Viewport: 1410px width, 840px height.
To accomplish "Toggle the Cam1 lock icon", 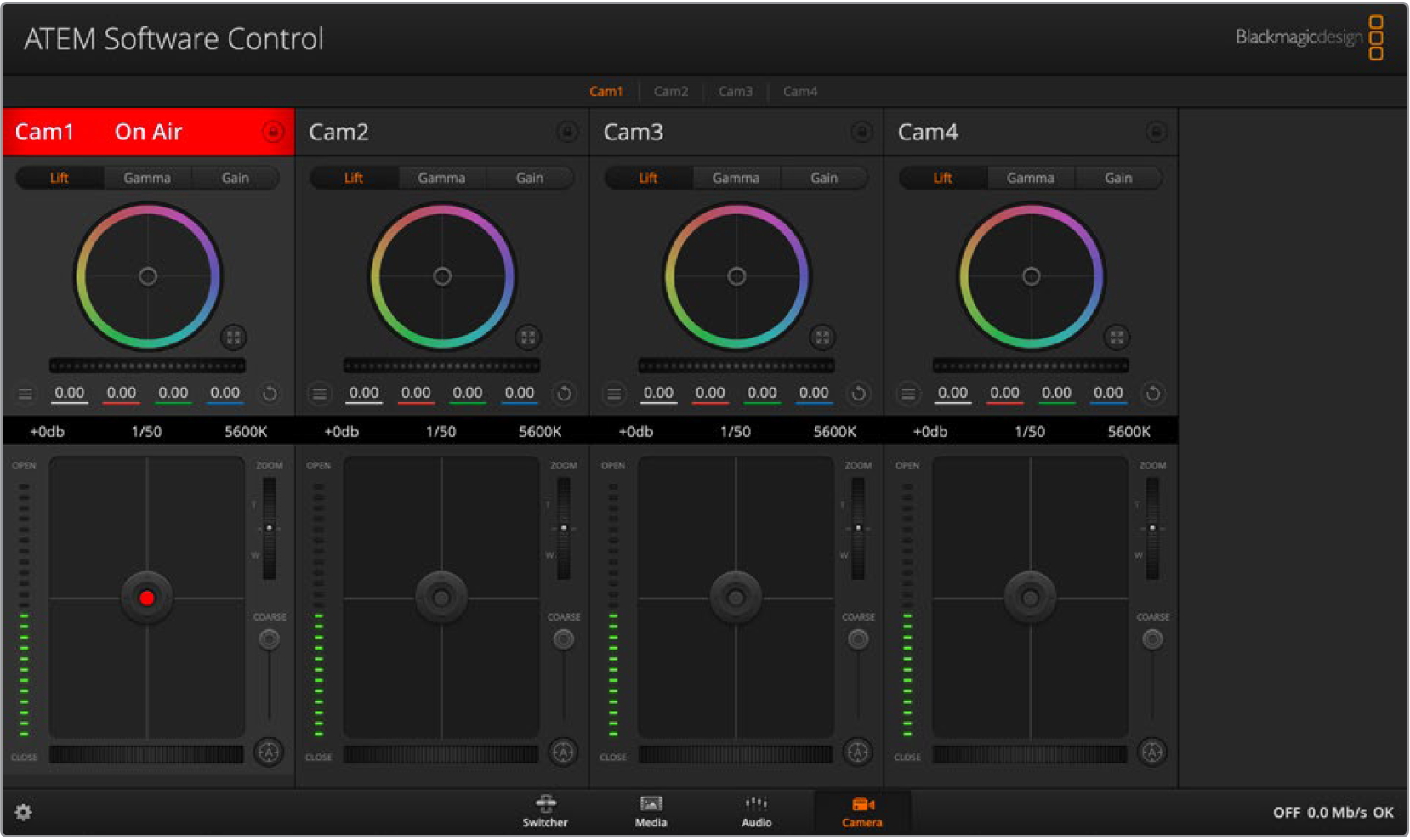I will point(273,132).
